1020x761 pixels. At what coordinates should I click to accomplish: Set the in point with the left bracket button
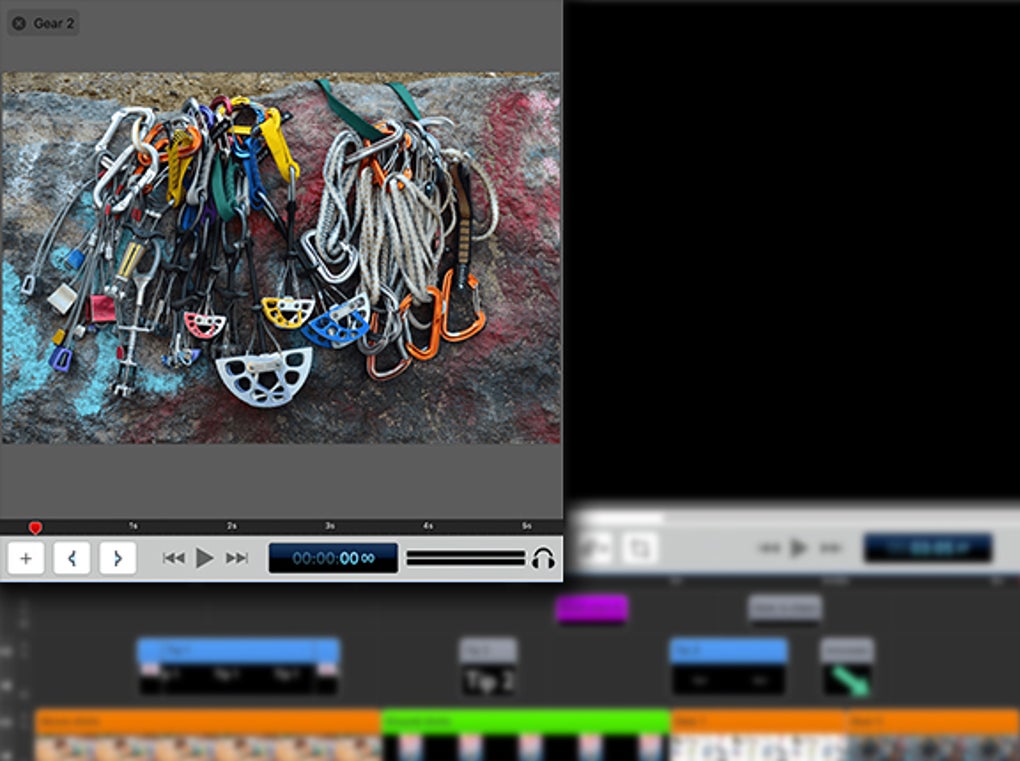(x=72, y=558)
